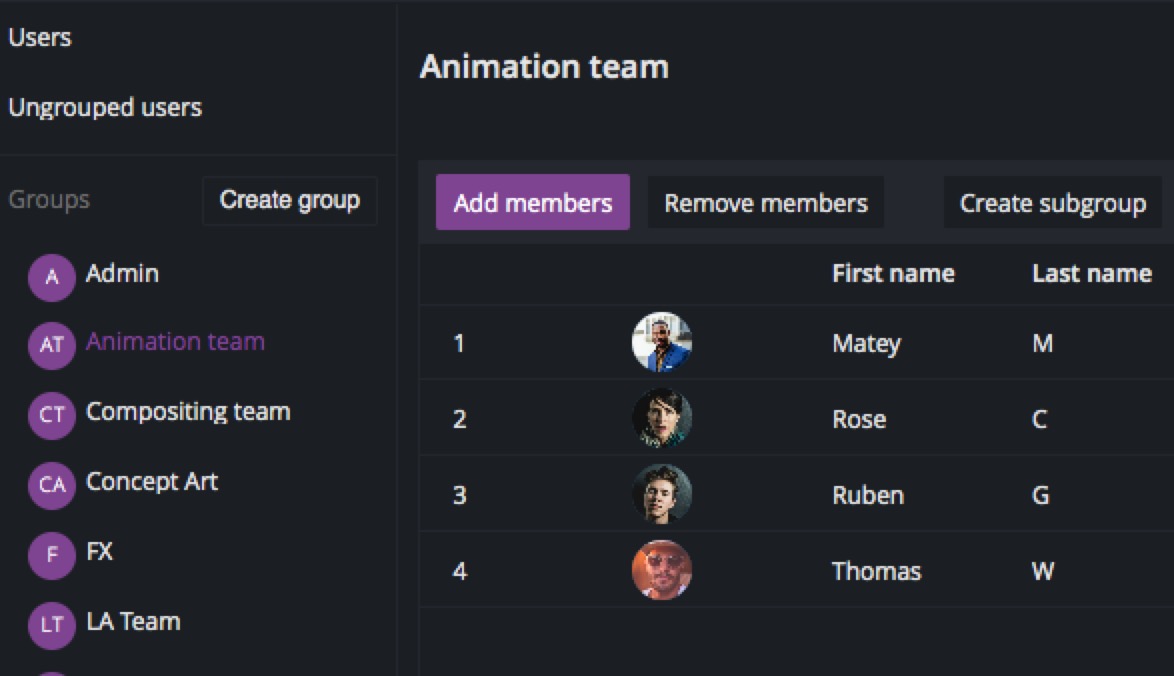1174x676 pixels.
Task: Click the Remove members button
Action: pyautogui.click(x=766, y=203)
